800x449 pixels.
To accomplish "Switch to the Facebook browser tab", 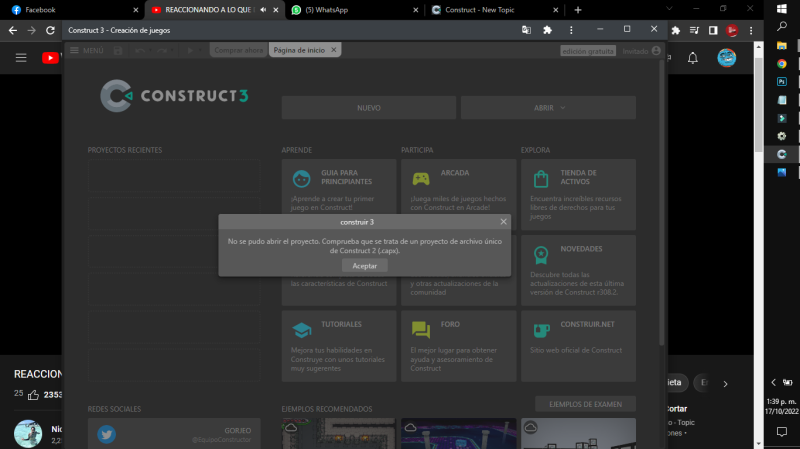I will (x=74, y=10).
